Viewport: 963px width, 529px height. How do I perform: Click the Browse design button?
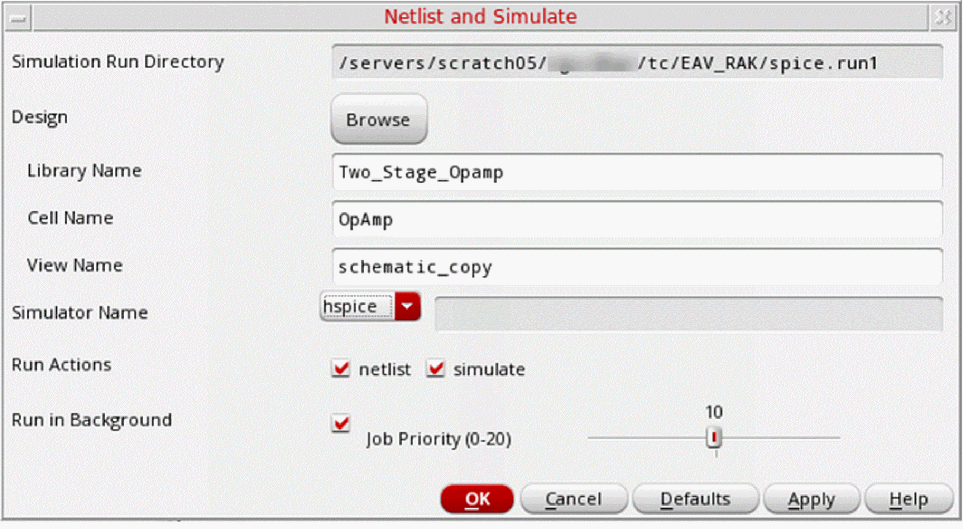[378, 120]
